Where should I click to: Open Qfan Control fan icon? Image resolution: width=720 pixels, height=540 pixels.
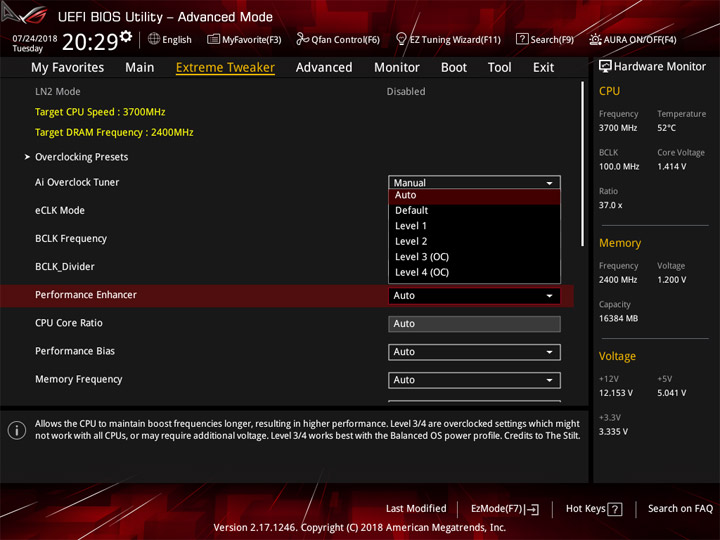point(302,39)
